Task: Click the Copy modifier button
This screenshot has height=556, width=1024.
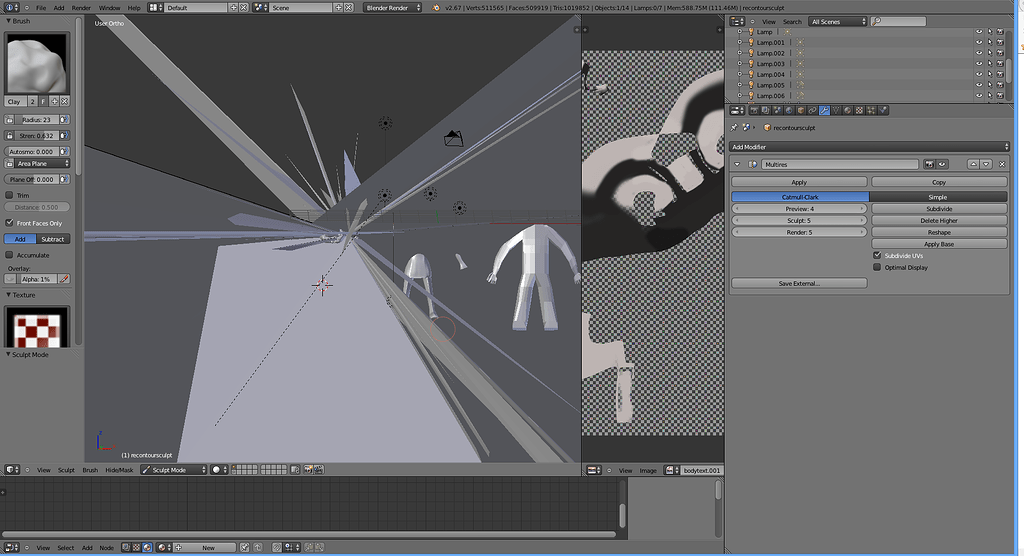Action: (939, 182)
